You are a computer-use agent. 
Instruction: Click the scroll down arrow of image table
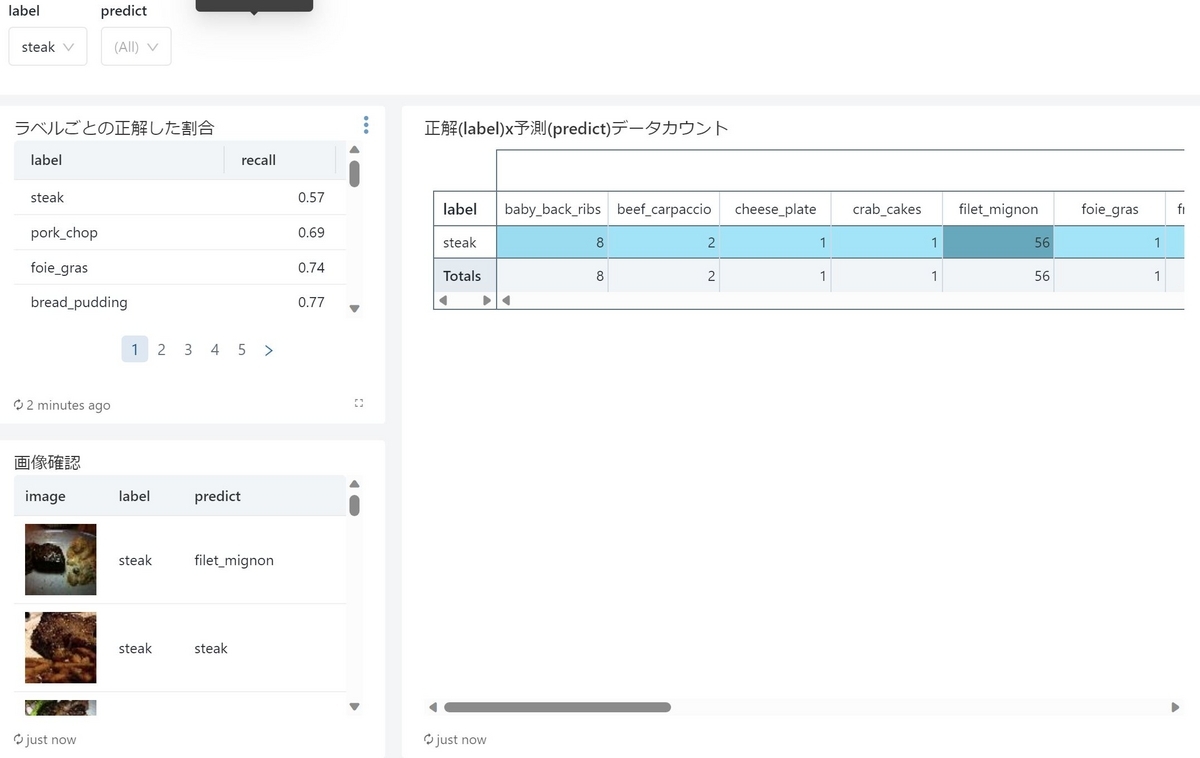point(354,707)
